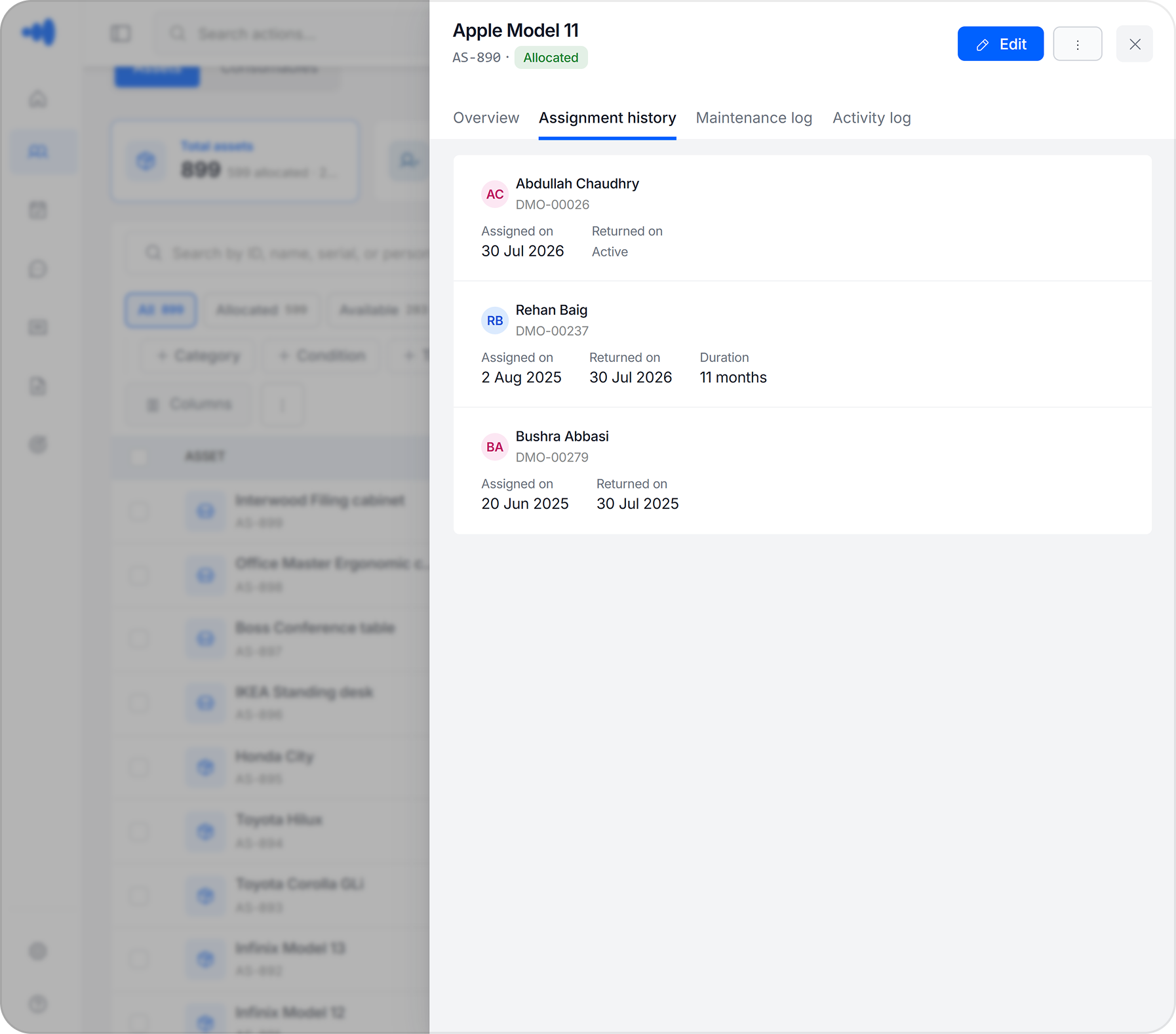Check the Honda City row checkbox

138,767
